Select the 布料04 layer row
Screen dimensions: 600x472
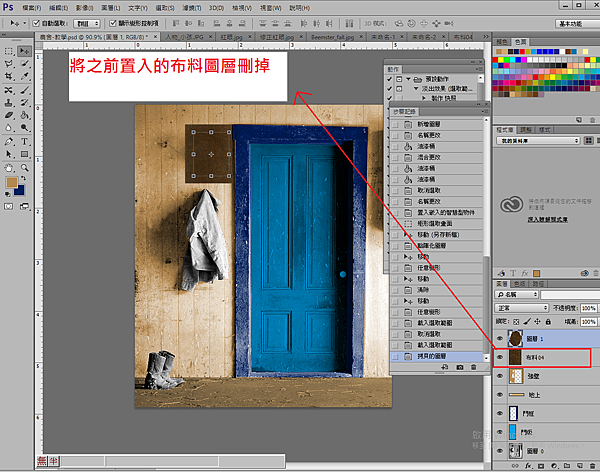pos(546,357)
